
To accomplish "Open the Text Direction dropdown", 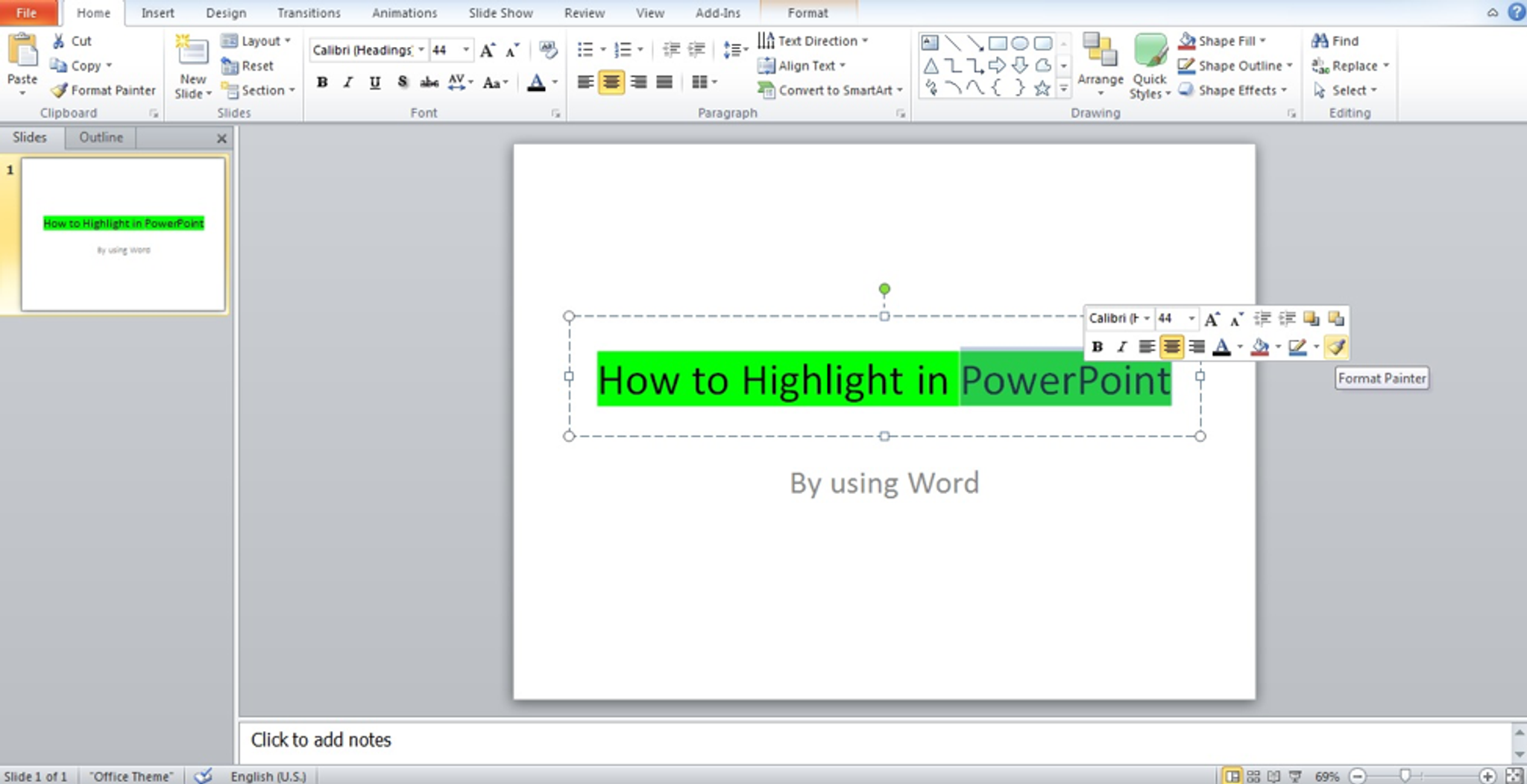I will [x=865, y=41].
